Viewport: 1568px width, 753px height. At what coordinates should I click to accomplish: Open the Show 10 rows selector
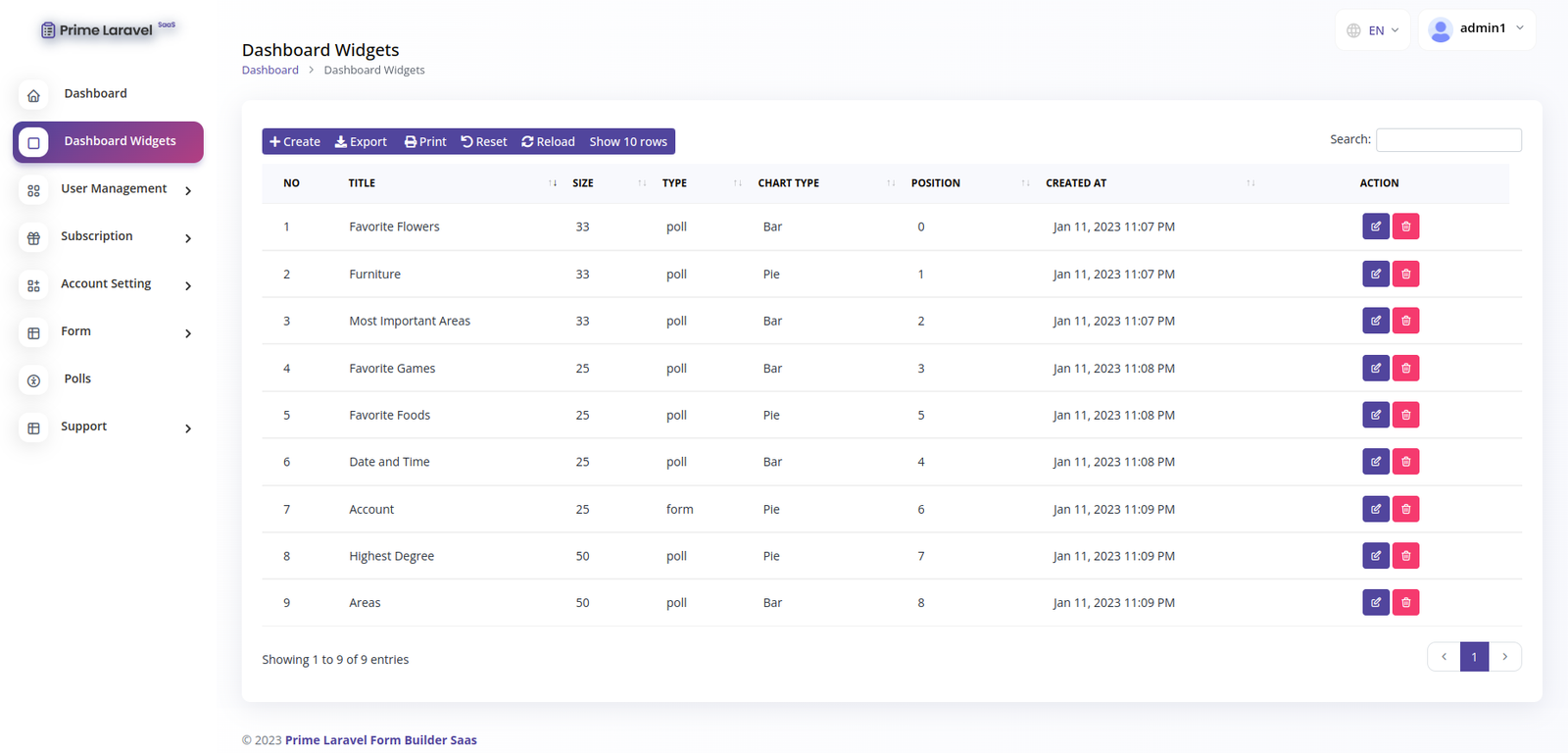tap(627, 142)
